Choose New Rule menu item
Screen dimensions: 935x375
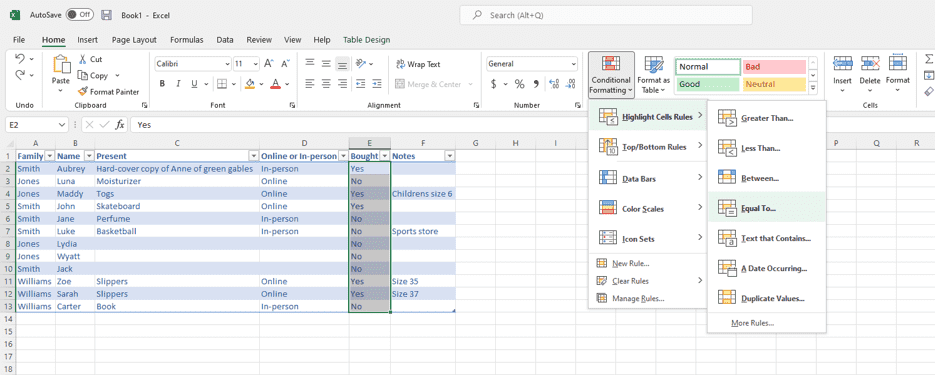coord(648,263)
